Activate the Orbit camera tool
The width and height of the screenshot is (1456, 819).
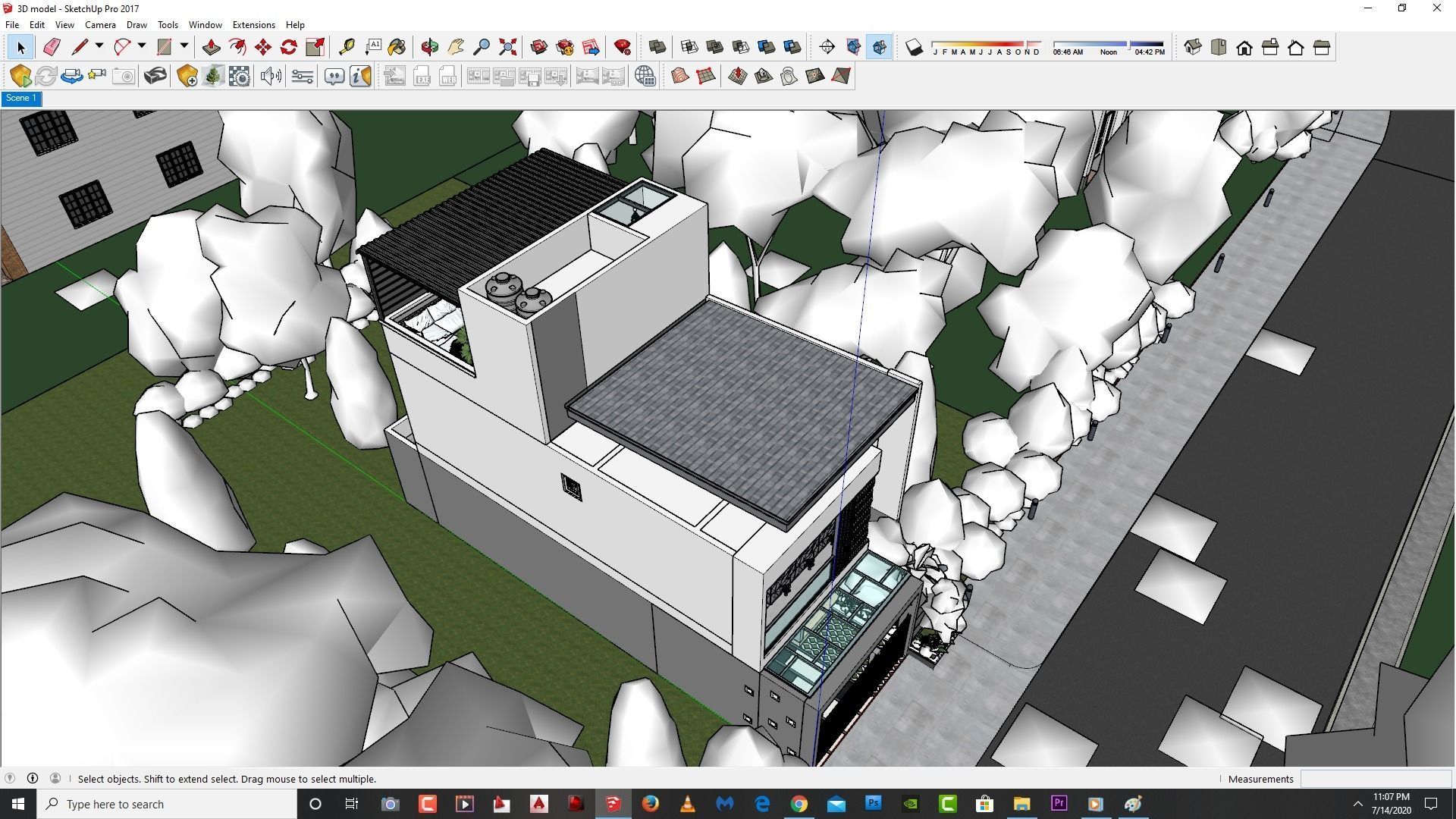(429, 48)
